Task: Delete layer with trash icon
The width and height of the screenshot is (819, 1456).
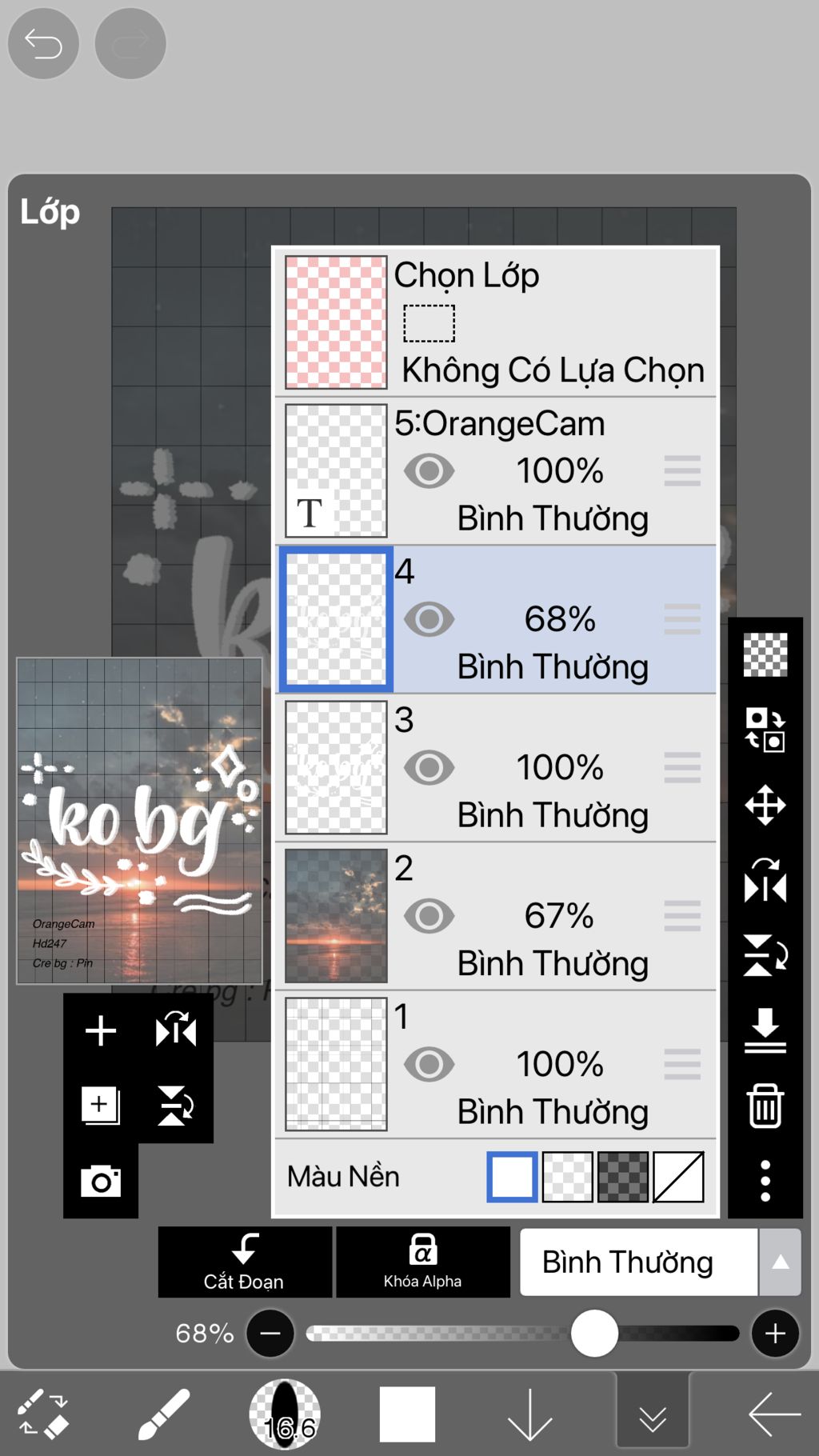Action: 765,1106
